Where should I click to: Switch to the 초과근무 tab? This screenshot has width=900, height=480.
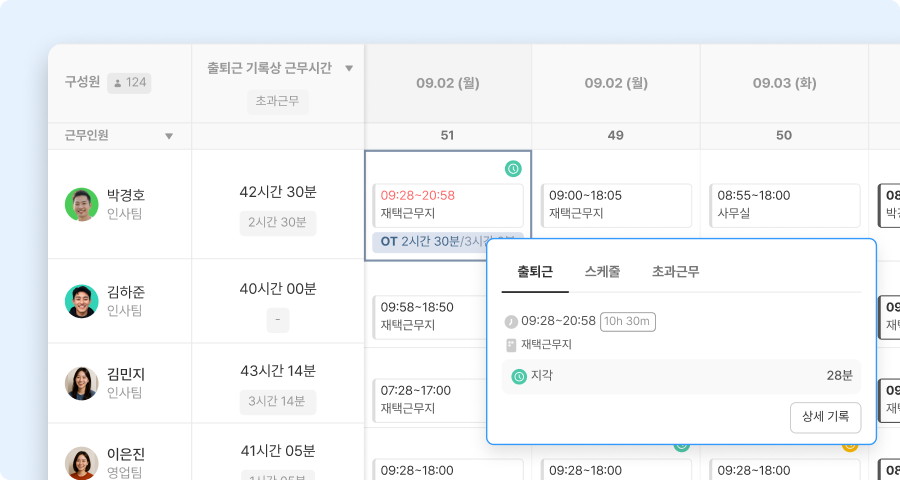point(676,272)
